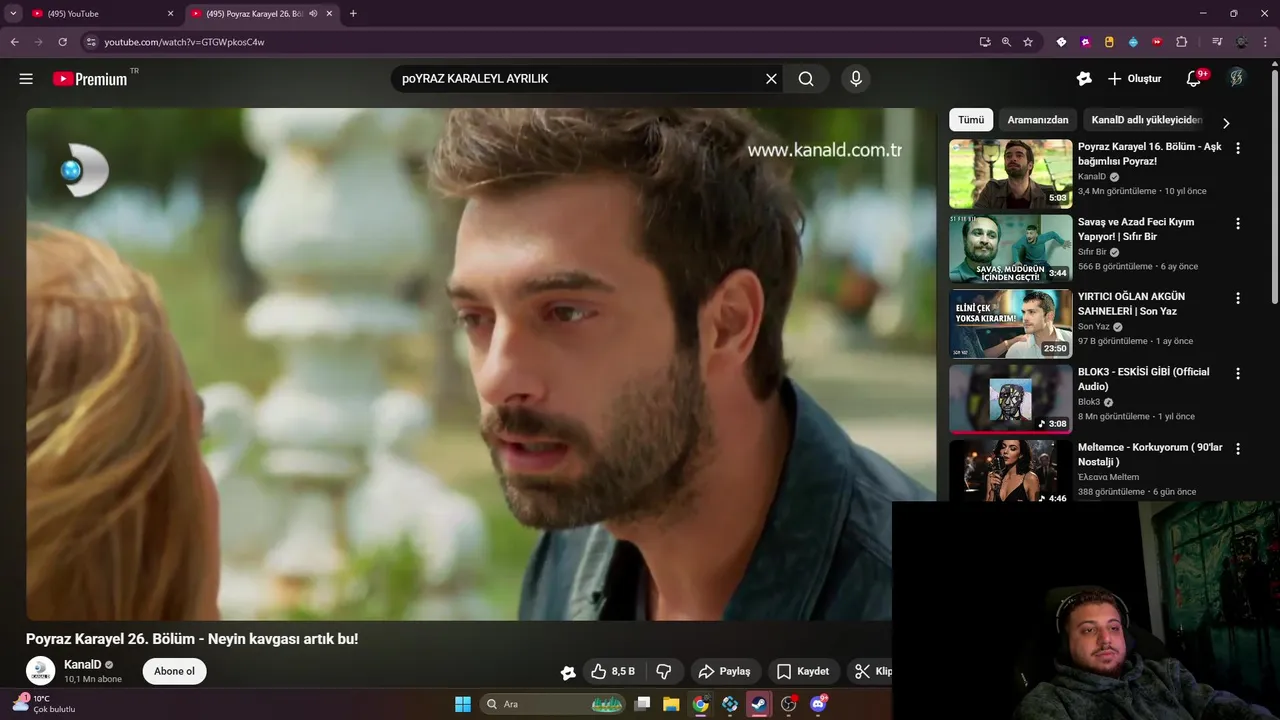Click the KanalD channel name

click(x=82, y=664)
